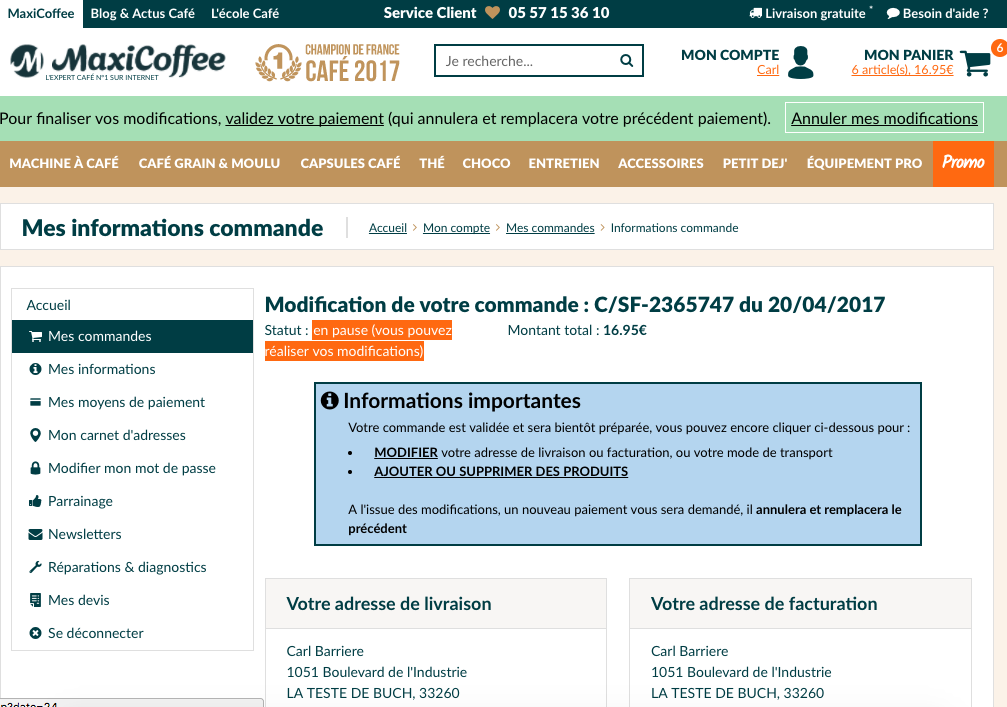Open the orange Promo menu item
The image size is (1007, 707).
pos(963,163)
